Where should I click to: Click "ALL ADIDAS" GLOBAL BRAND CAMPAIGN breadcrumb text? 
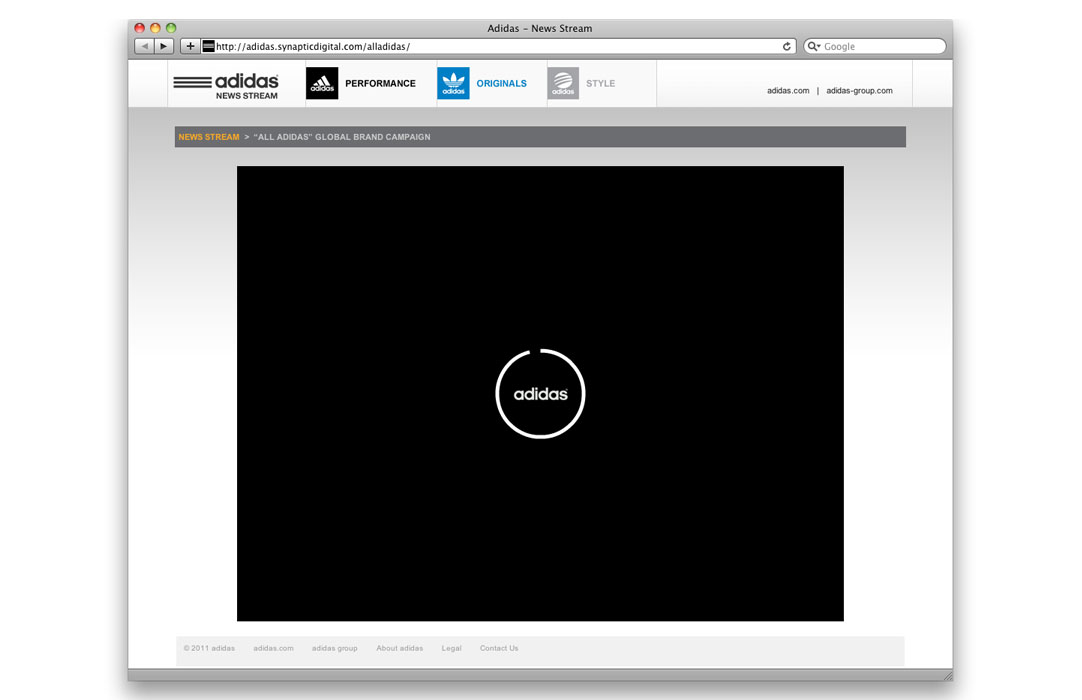pyautogui.click(x=342, y=137)
